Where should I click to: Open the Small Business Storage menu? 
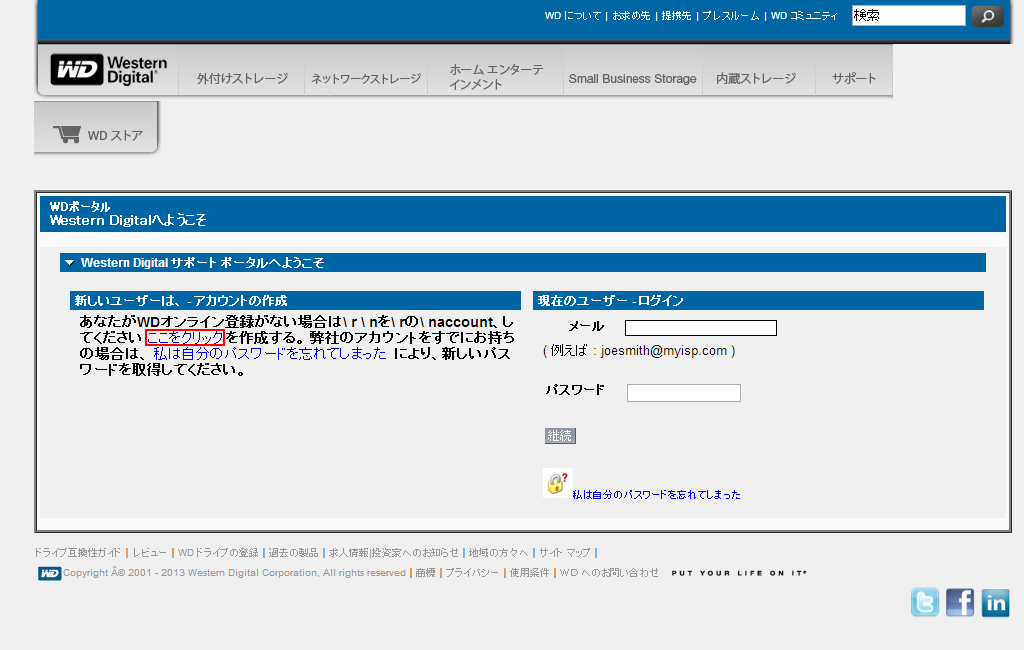[x=632, y=78]
